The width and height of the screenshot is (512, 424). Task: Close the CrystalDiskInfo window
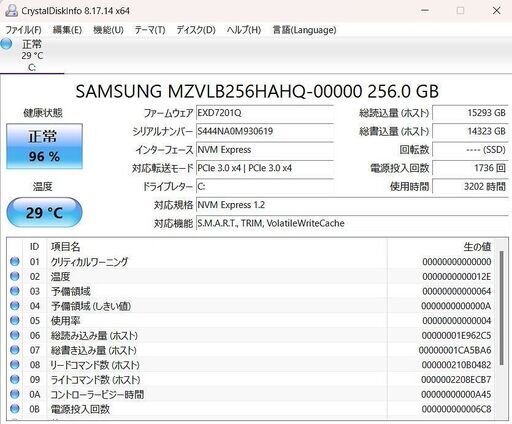[496, 11]
